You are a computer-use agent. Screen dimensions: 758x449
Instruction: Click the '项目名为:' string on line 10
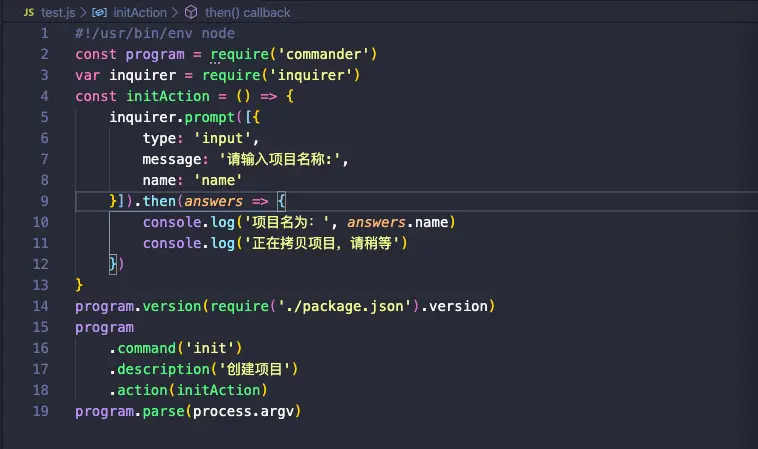click(287, 222)
